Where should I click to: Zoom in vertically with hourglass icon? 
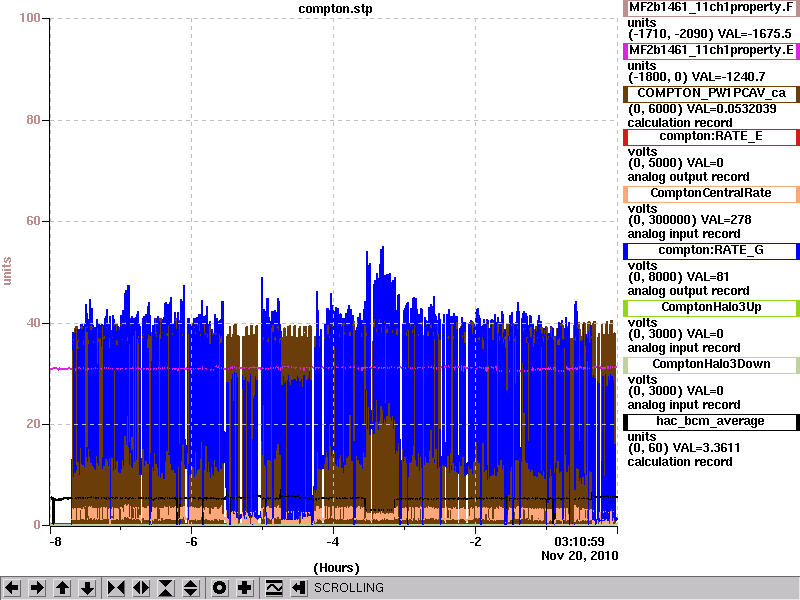click(166, 588)
